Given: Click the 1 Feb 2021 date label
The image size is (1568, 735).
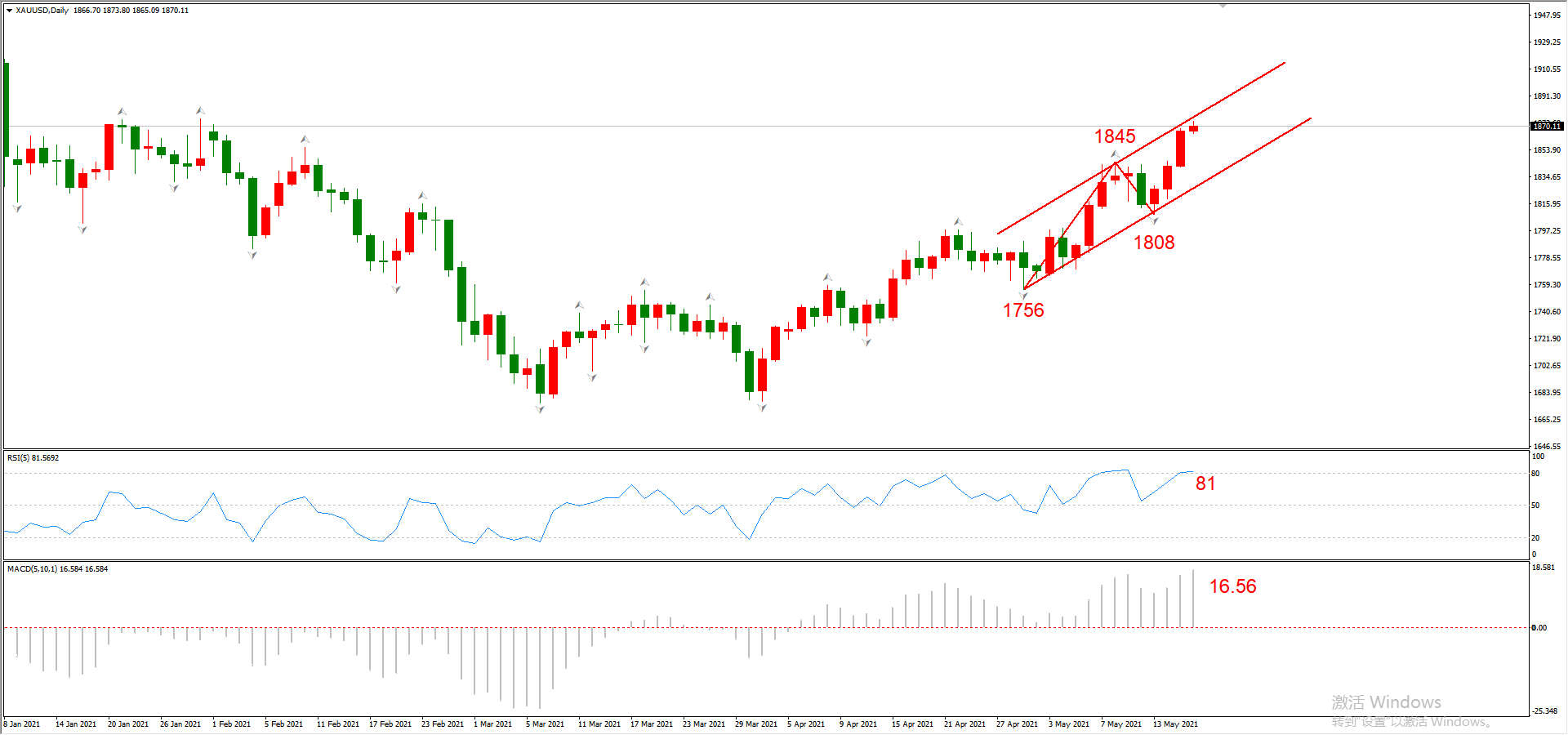Looking at the screenshot, I should (232, 724).
